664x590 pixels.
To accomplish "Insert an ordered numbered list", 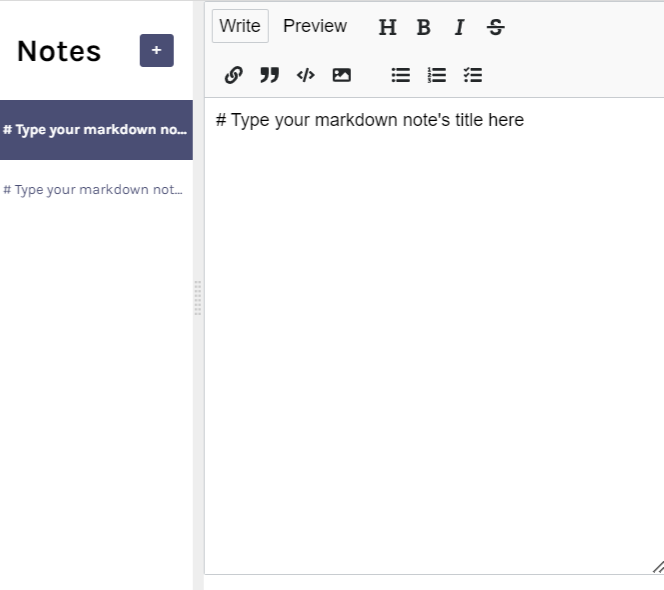I will point(436,75).
